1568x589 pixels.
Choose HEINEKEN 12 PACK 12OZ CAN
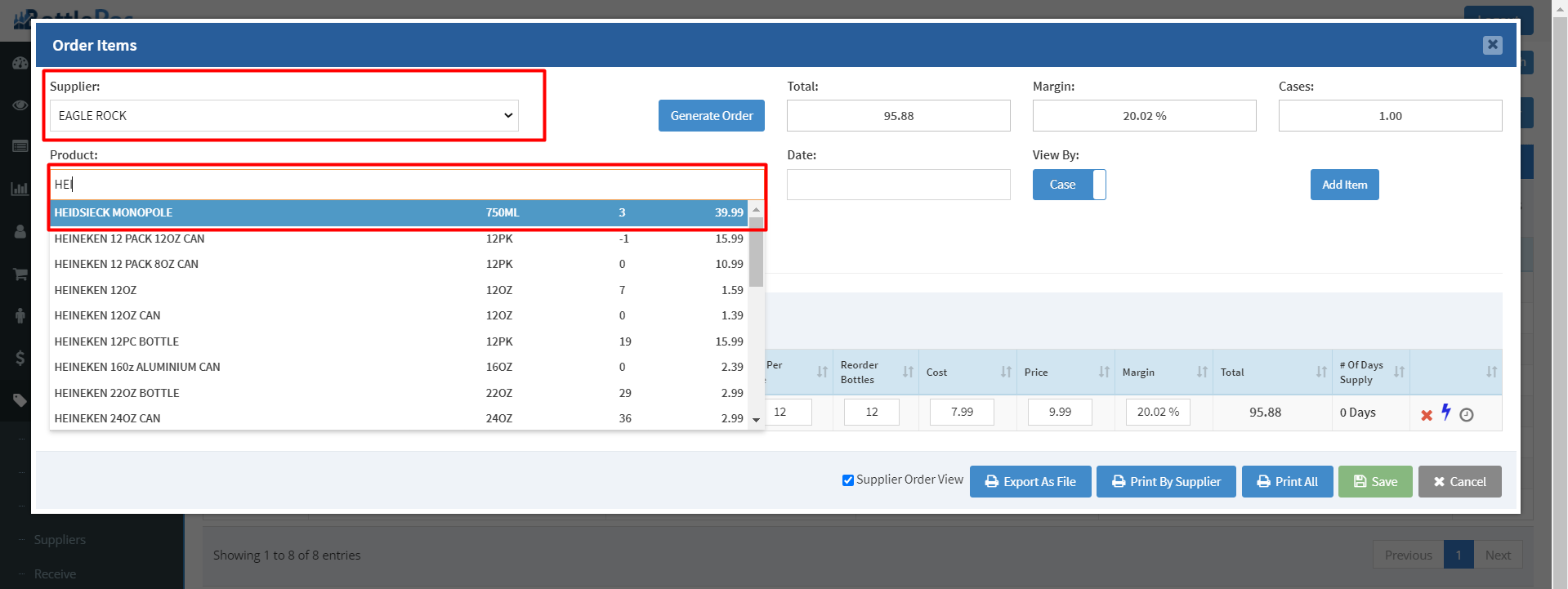click(x=399, y=239)
